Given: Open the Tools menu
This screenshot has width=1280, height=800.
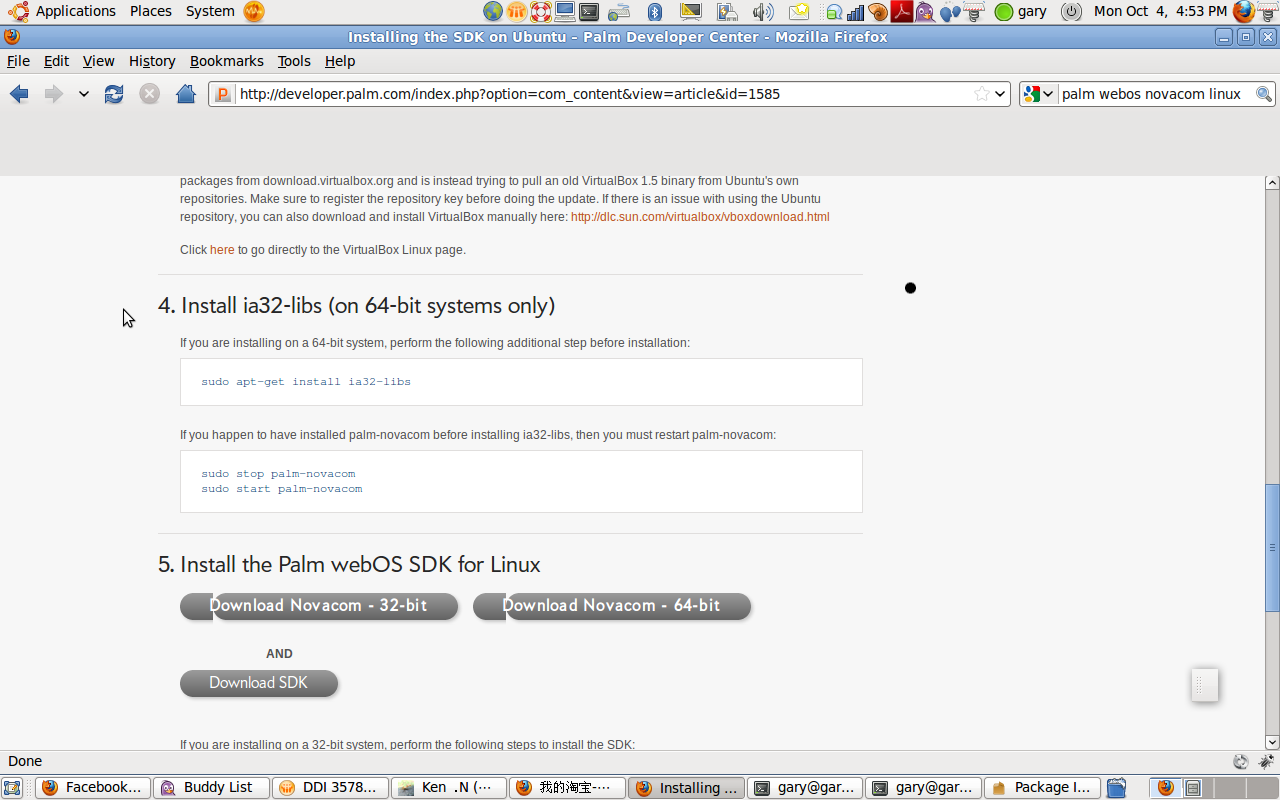Looking at the screenshot, I should click(294, 61).
